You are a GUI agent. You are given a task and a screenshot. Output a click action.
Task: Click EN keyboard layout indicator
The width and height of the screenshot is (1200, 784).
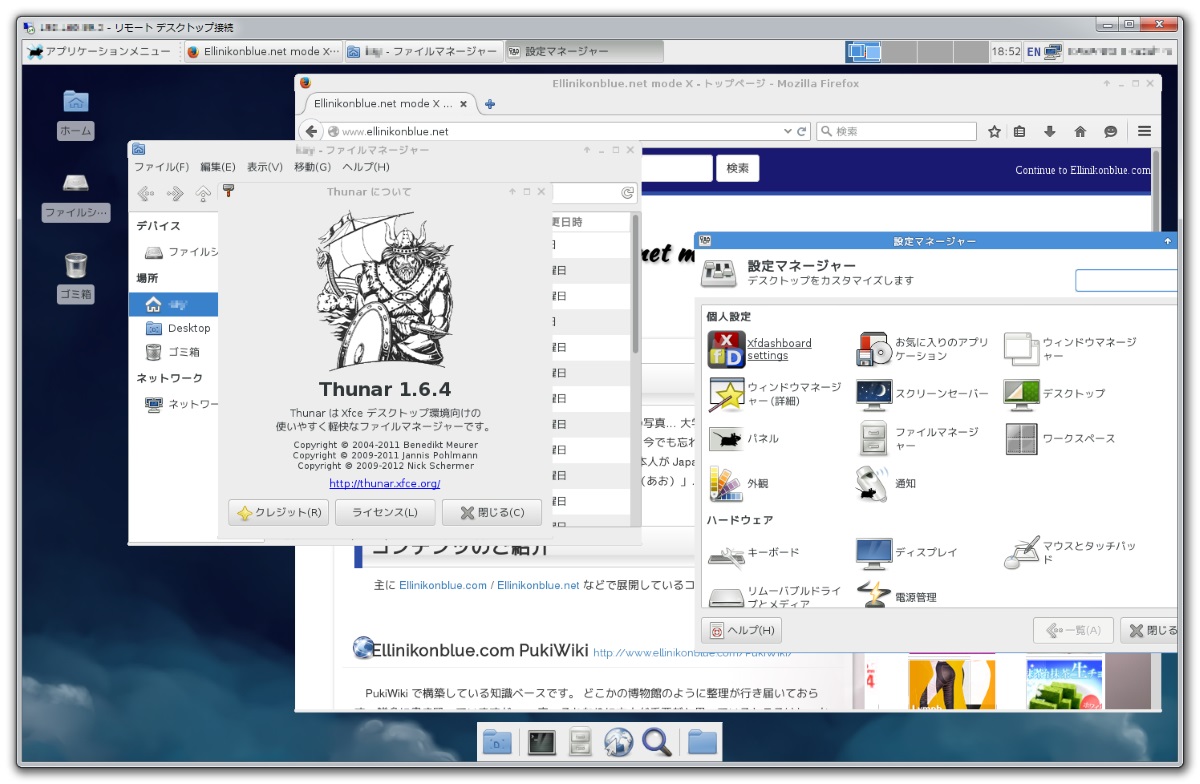1034,51
